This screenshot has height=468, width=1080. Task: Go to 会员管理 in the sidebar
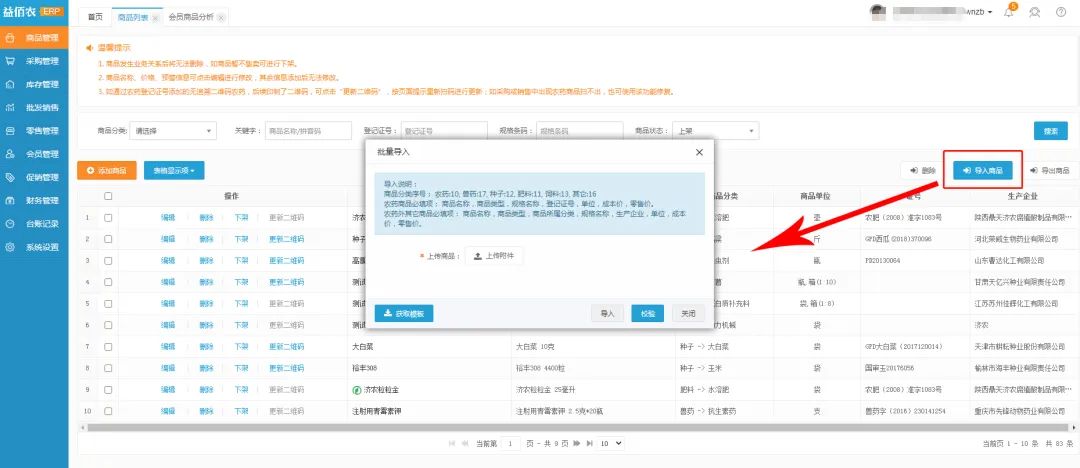click(35, 154)
